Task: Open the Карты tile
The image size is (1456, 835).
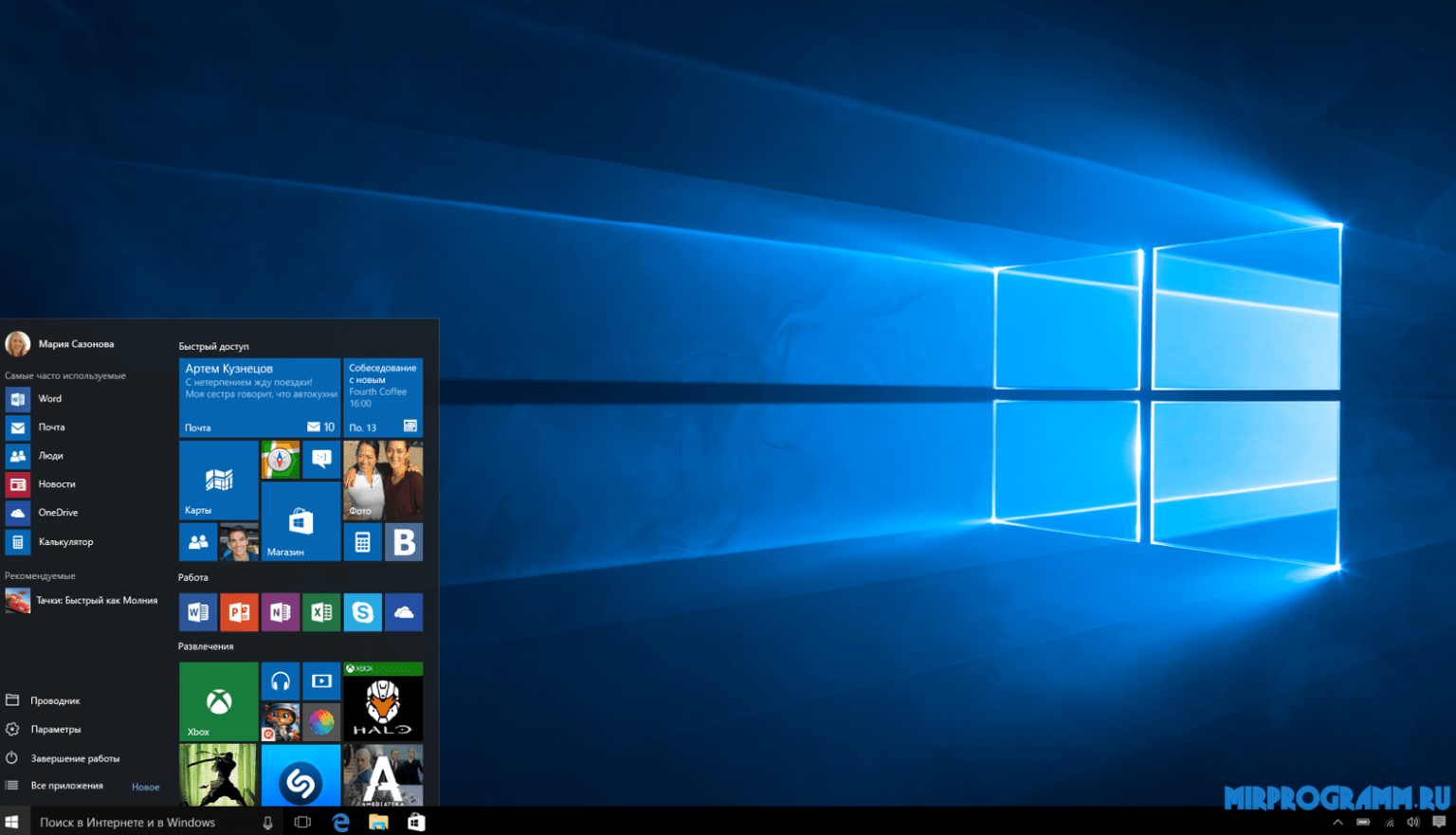Action: [x=218, y=480]
